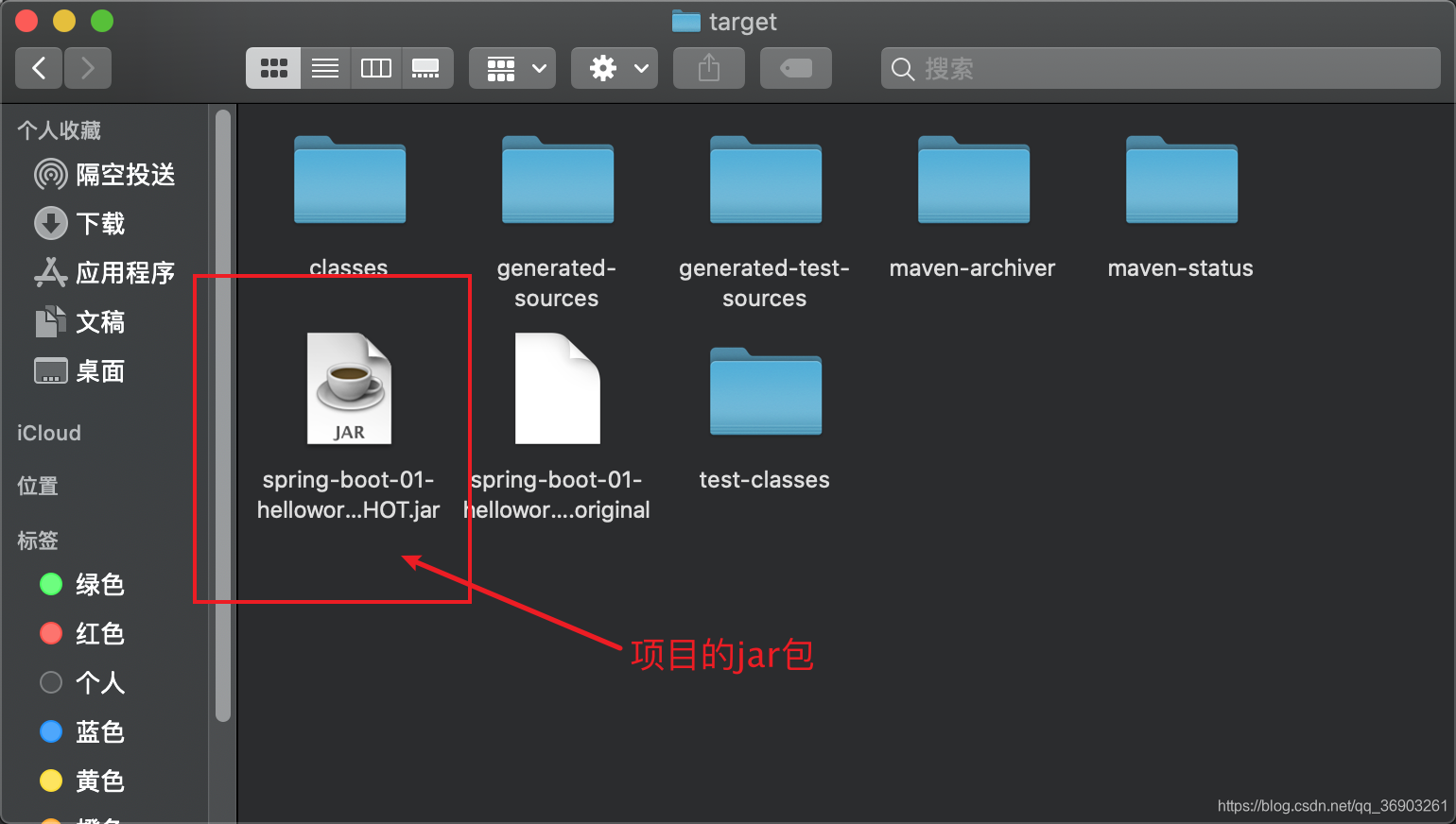Select the 绿色 green tag
Image resolution: width=1456 pixels, height=824 pixels.
pos(81,585)
